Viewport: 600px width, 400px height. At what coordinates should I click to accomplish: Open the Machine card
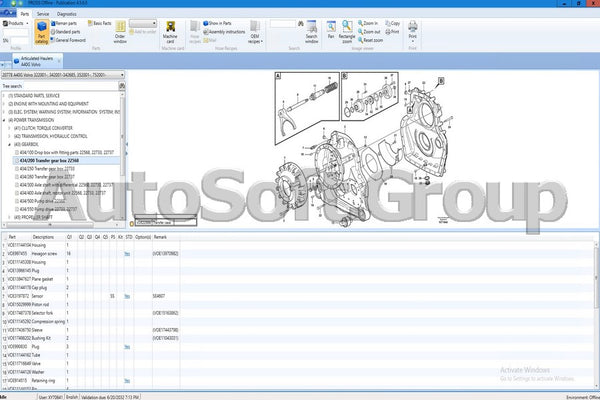tap(170, 32)
